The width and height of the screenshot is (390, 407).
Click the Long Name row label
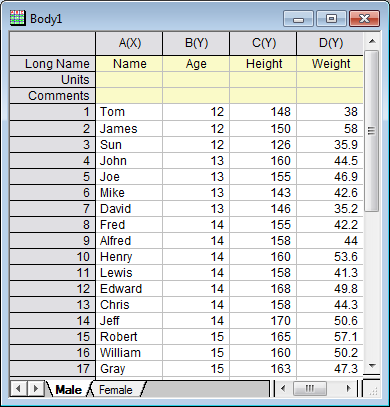[x=53, y=64]
